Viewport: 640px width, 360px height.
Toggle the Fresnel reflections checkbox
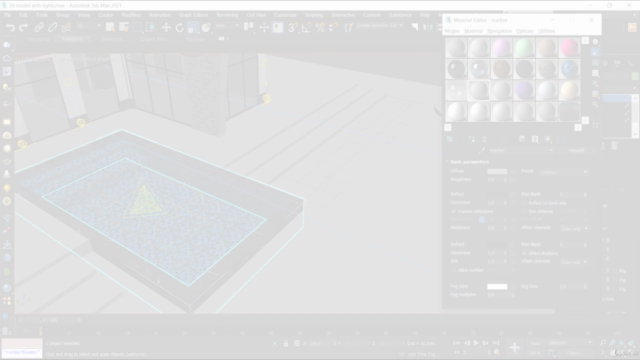click(x=453, y=211)
